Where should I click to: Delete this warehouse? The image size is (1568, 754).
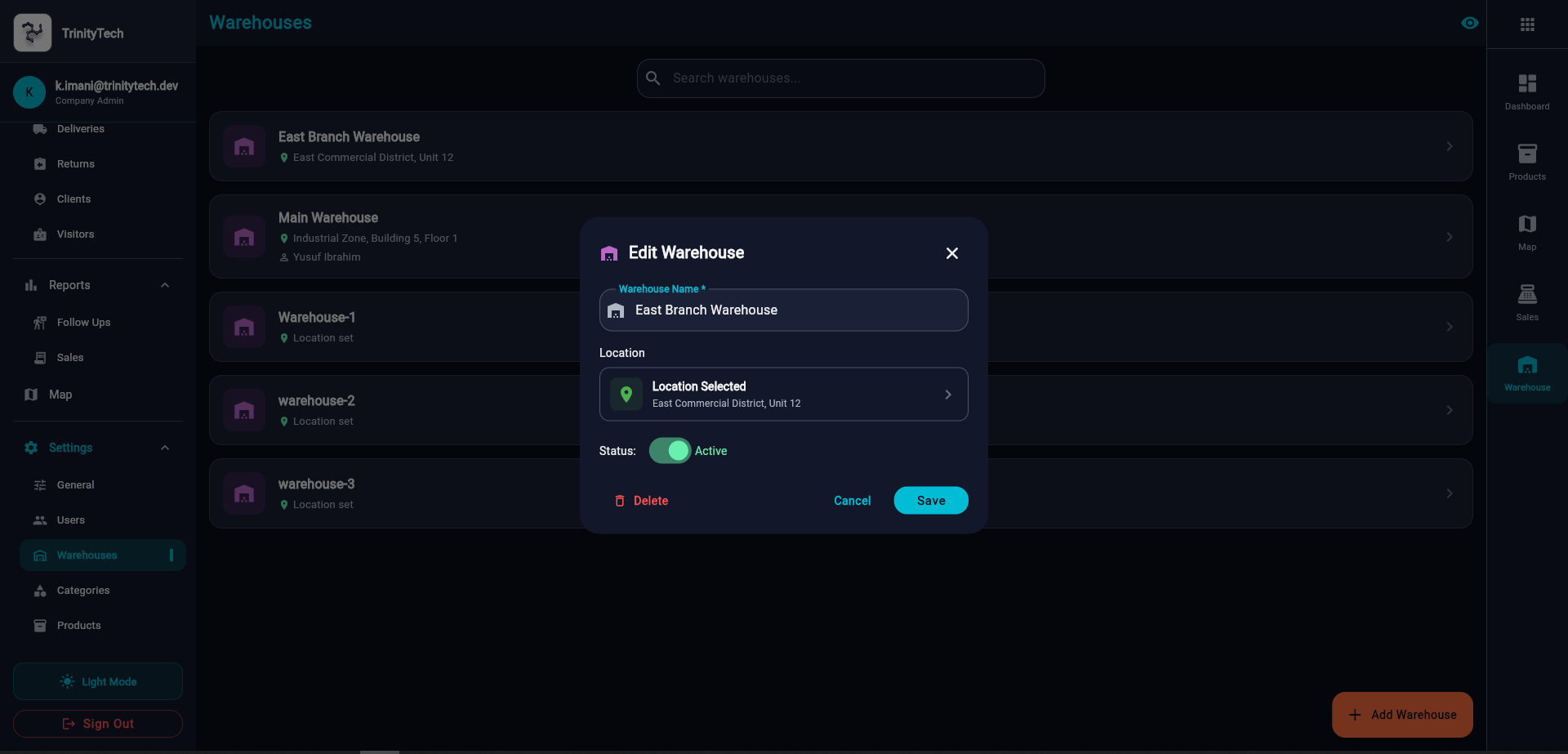(x=641, y=501)
